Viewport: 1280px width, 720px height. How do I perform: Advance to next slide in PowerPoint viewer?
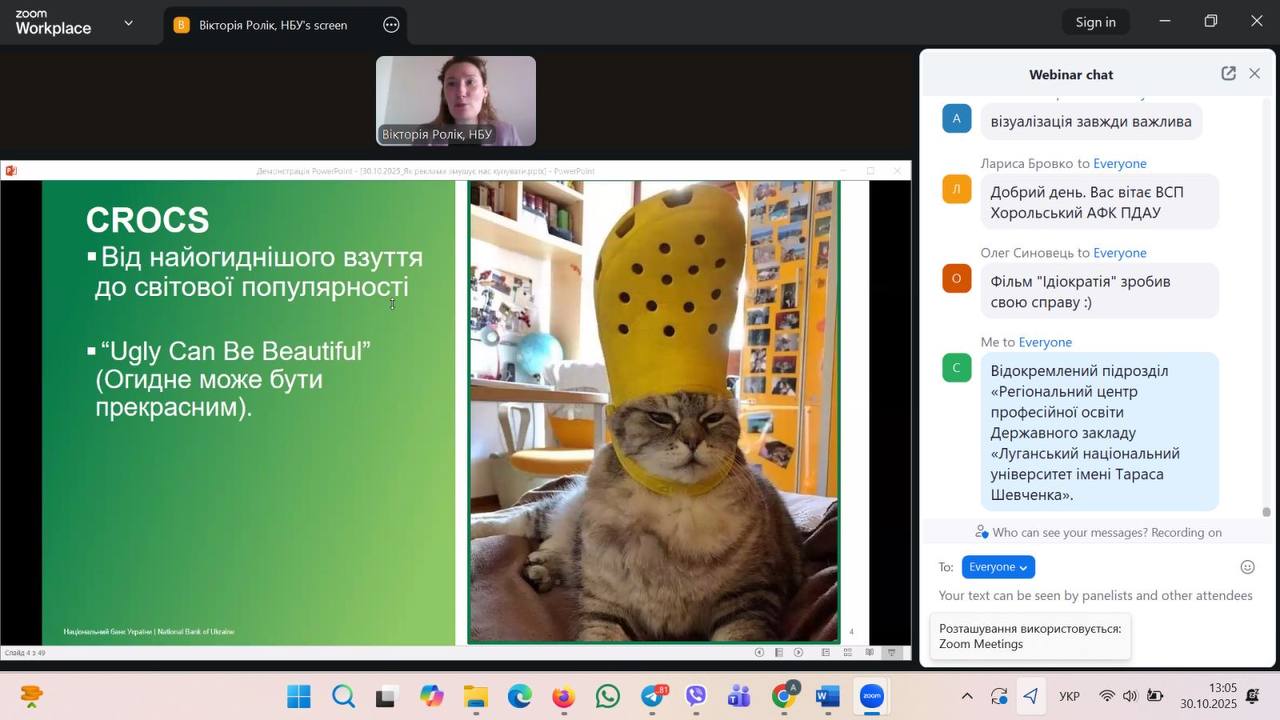click(798, 653)
